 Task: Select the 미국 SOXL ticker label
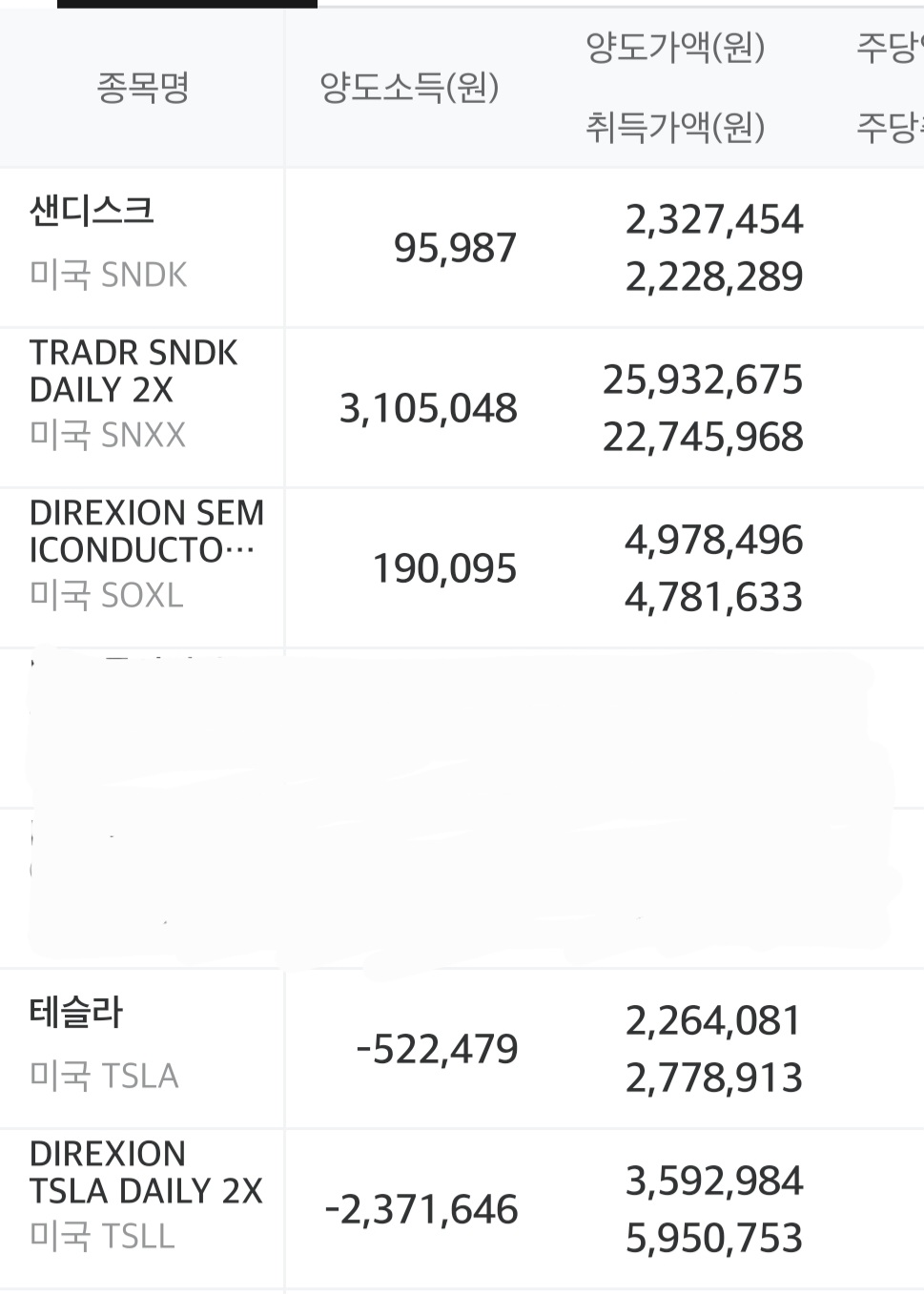(107, 595)
